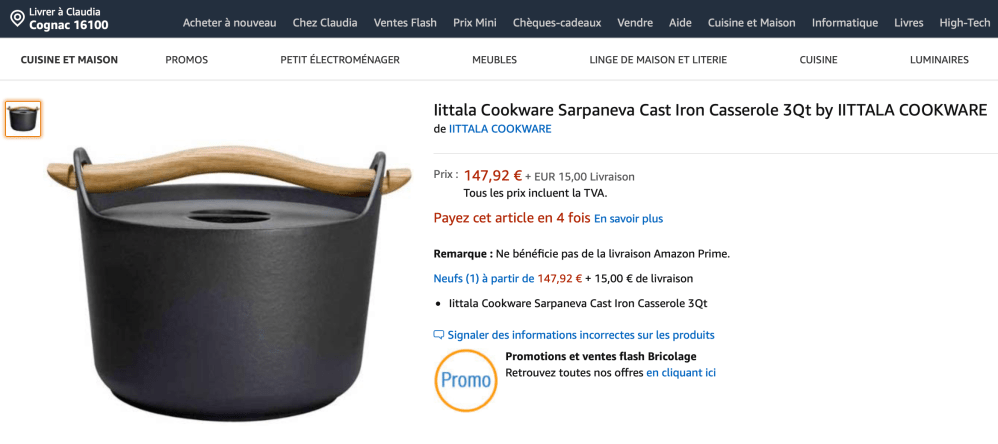This screenshot has height=444, width=998.
Task: Click the orange Promo circle badge
Action: pyautogui.click(x=466, y=380)
